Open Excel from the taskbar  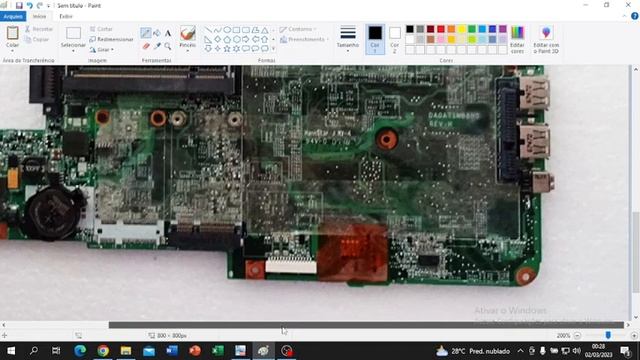pos(218,351)
